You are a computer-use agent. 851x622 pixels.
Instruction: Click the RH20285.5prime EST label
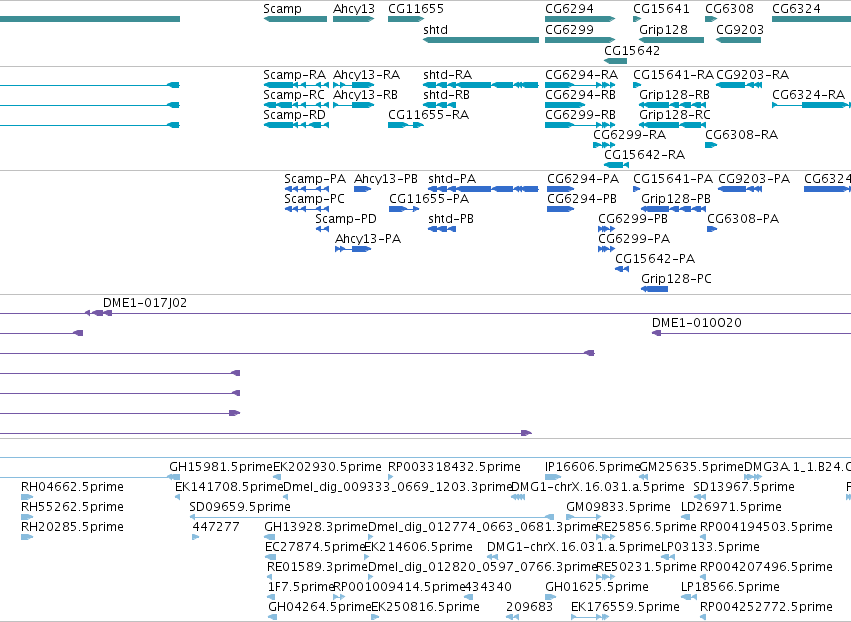pos(72,528)
